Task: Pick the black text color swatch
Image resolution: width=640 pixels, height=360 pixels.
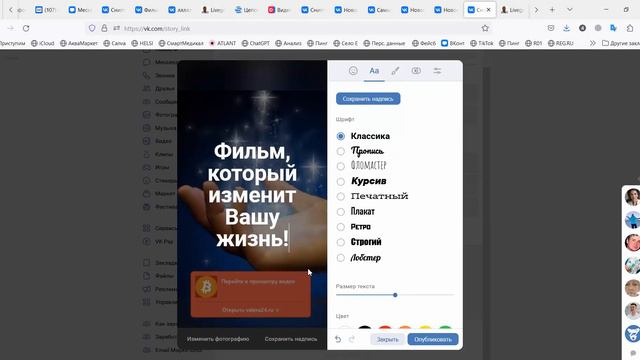Action: [364, 327]
